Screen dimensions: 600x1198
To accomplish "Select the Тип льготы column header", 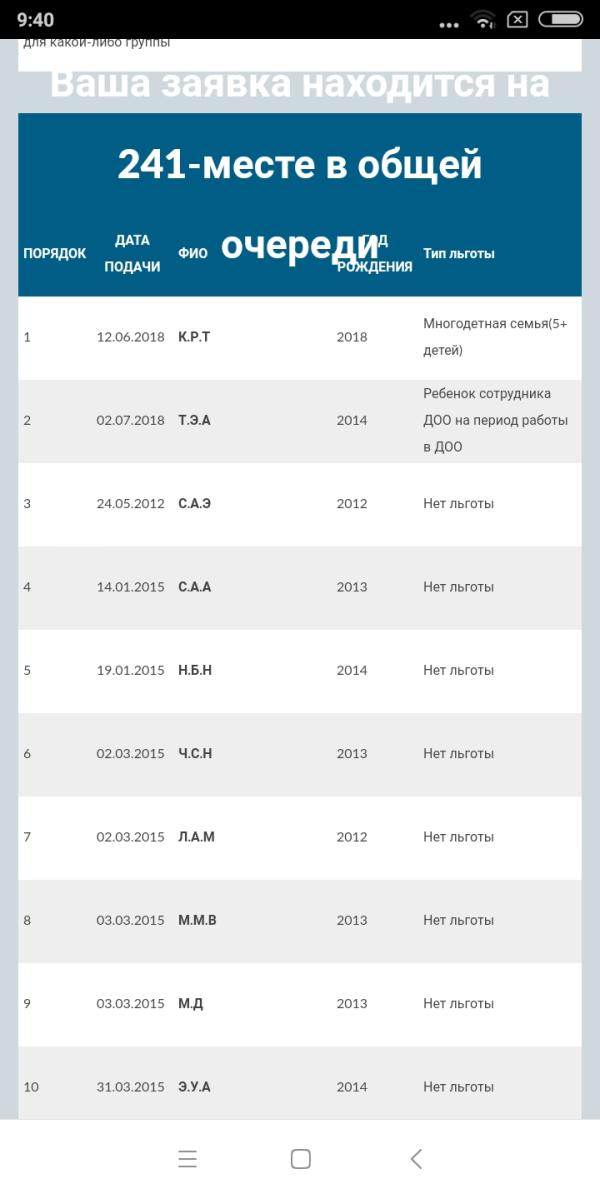I will click(459, 254).
